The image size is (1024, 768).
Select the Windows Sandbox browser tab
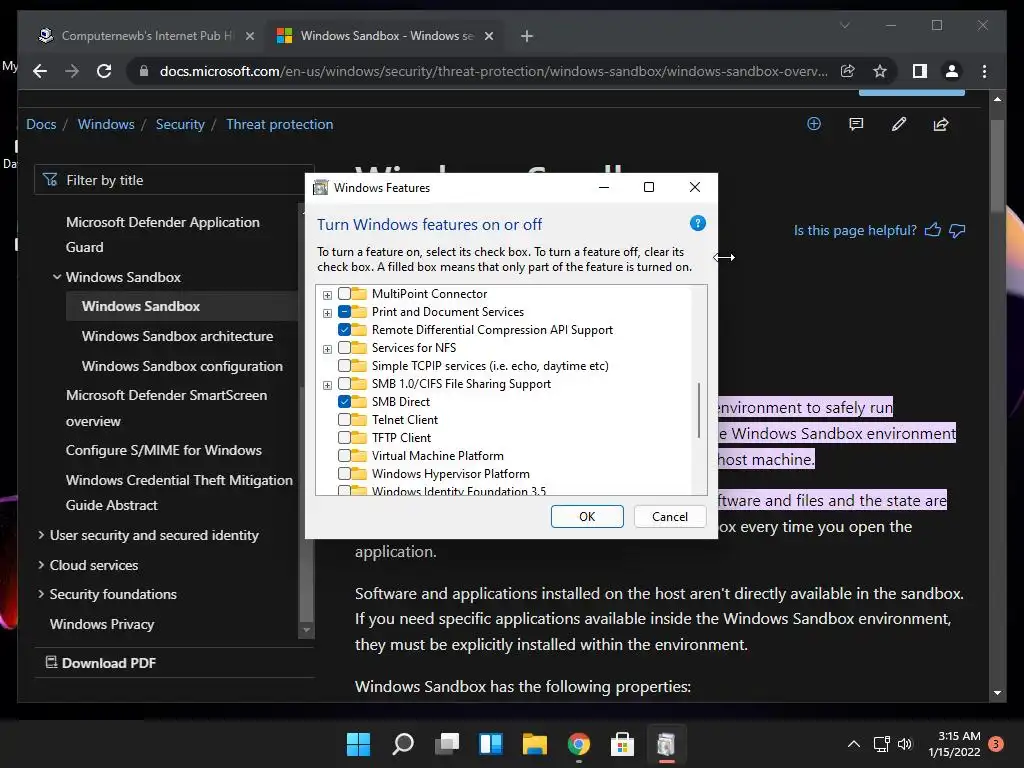(385, 36)
